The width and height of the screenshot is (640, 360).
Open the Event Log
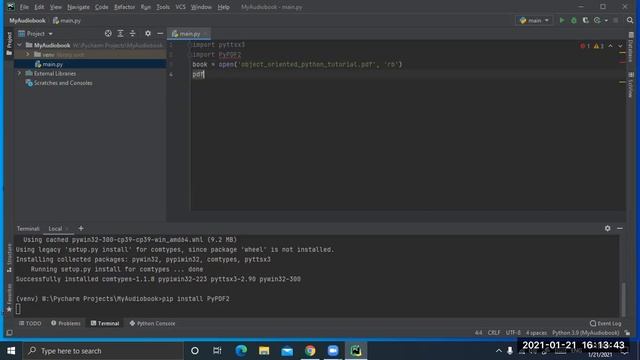(605, 323)
